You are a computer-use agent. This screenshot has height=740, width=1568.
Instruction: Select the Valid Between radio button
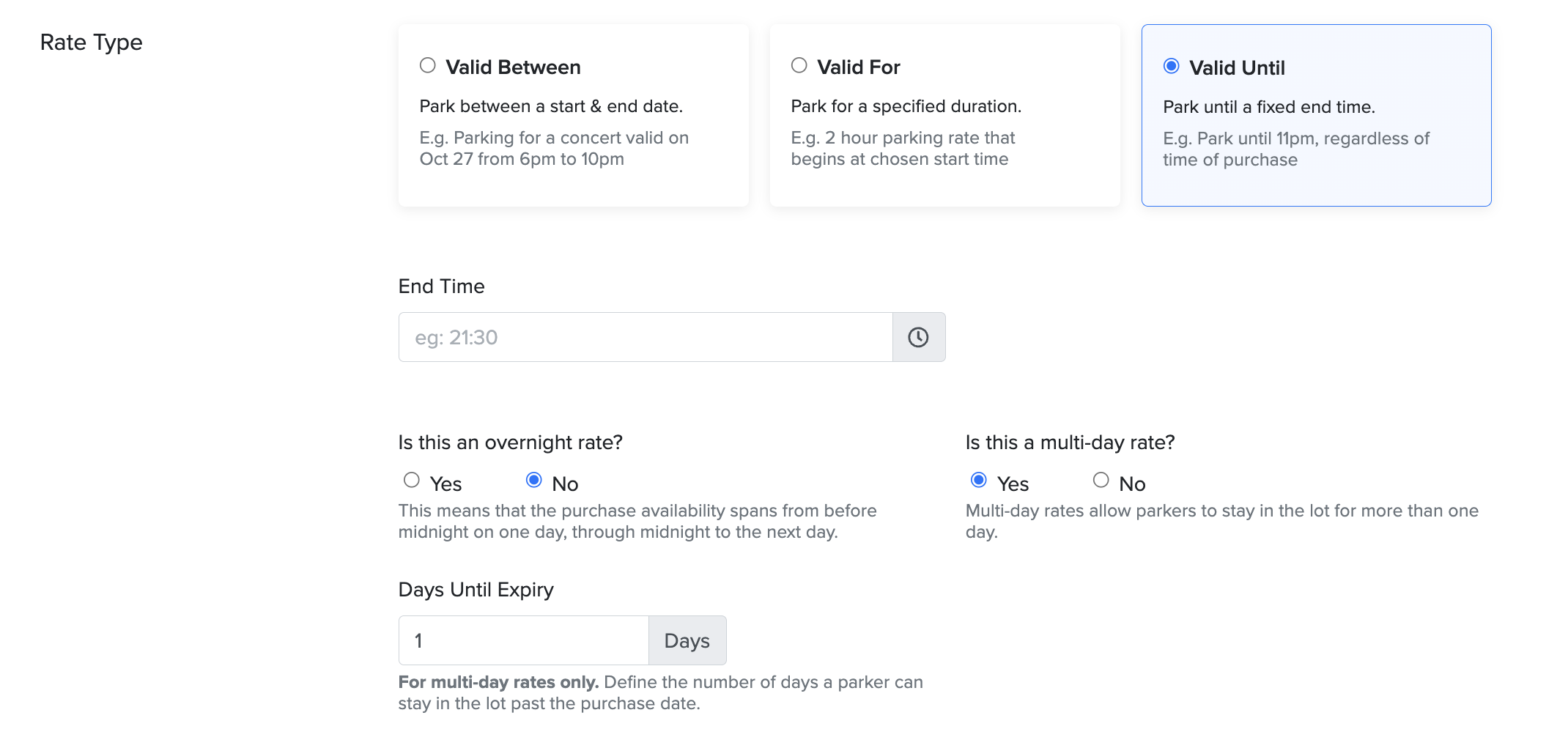[428, 66]
